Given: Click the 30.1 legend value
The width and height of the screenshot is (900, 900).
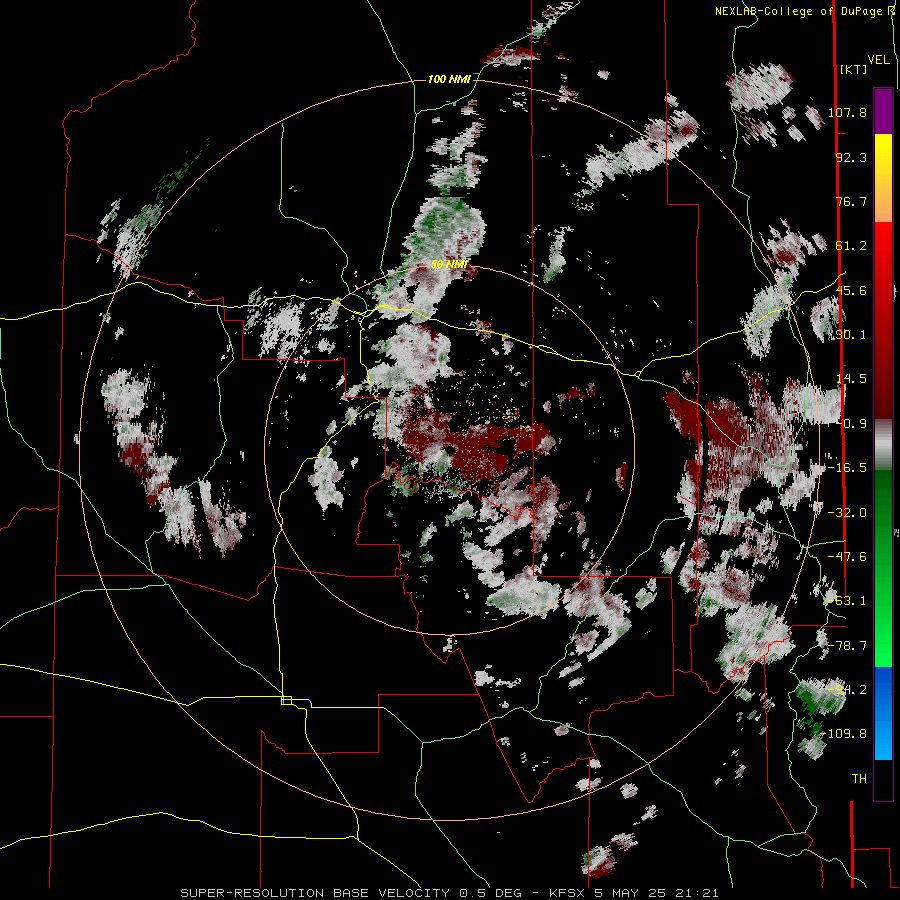Looking at the screenshot, I should click(851, 335).
